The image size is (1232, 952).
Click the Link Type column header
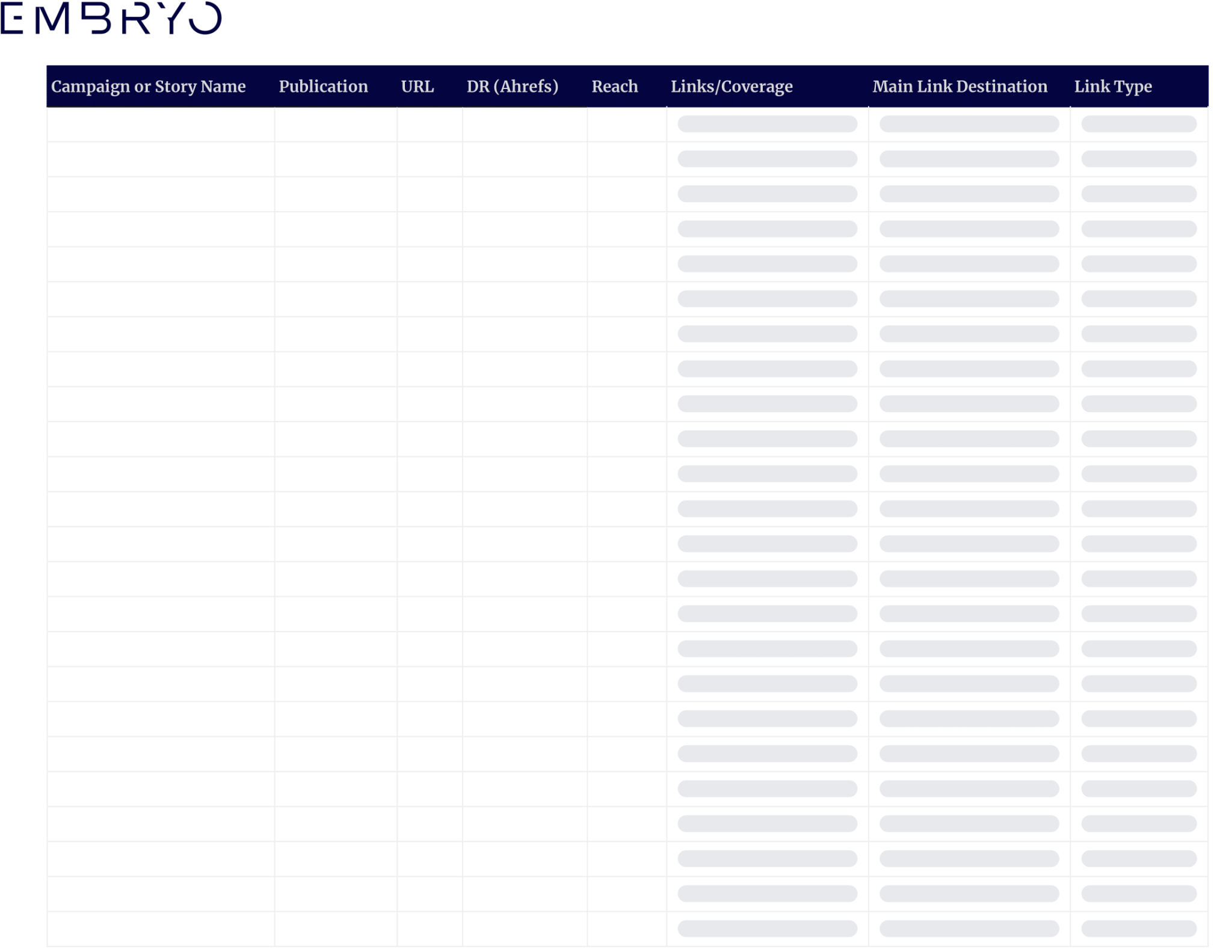coord(1113,86)
